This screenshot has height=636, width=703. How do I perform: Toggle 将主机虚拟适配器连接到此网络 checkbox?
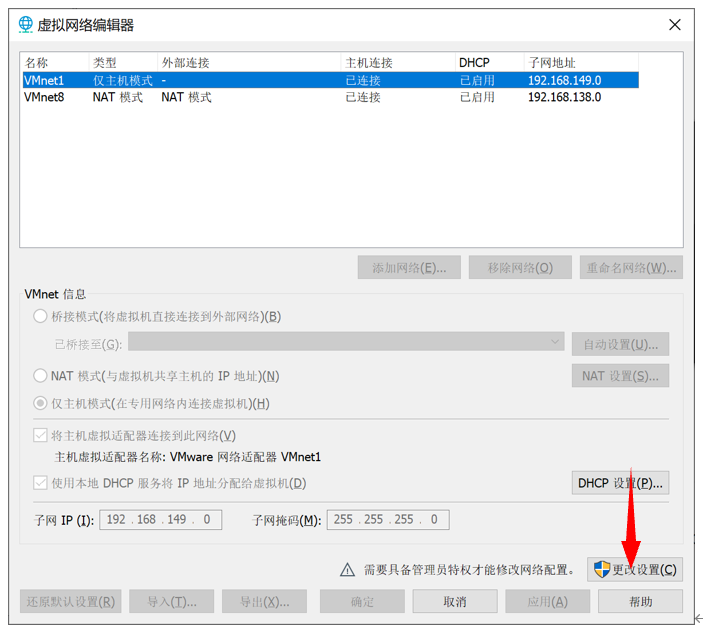click(x=40, y=435)
